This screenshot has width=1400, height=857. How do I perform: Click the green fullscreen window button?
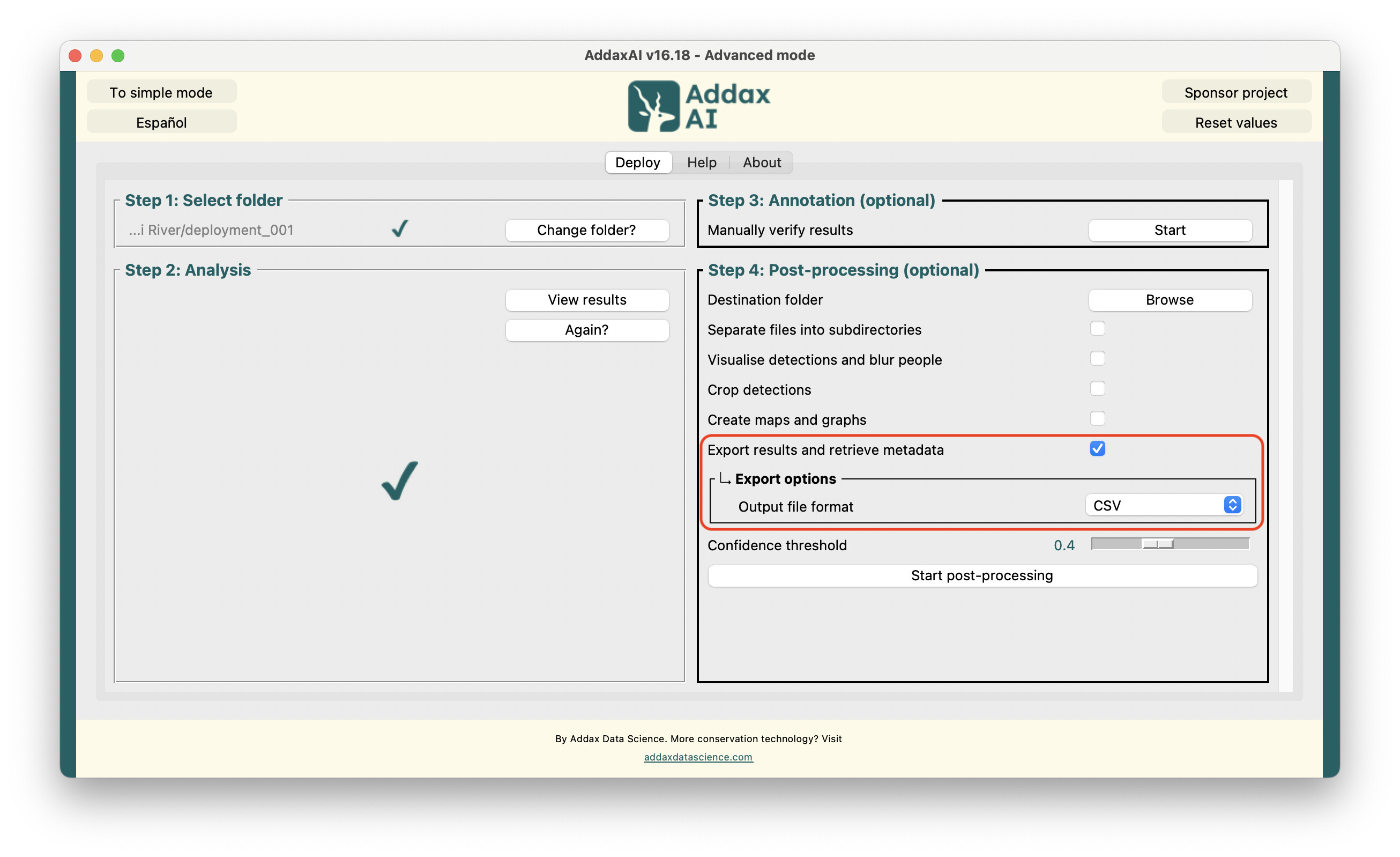(117, 55)
